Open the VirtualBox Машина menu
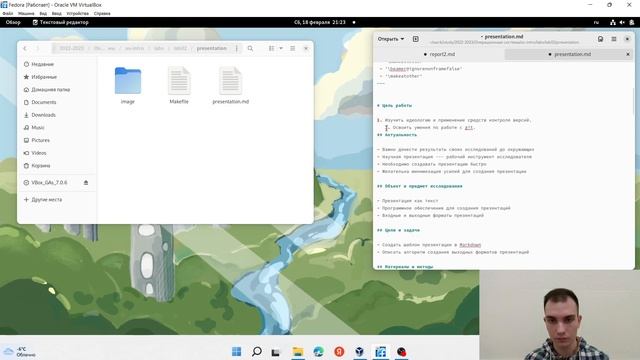 (26, 13)
